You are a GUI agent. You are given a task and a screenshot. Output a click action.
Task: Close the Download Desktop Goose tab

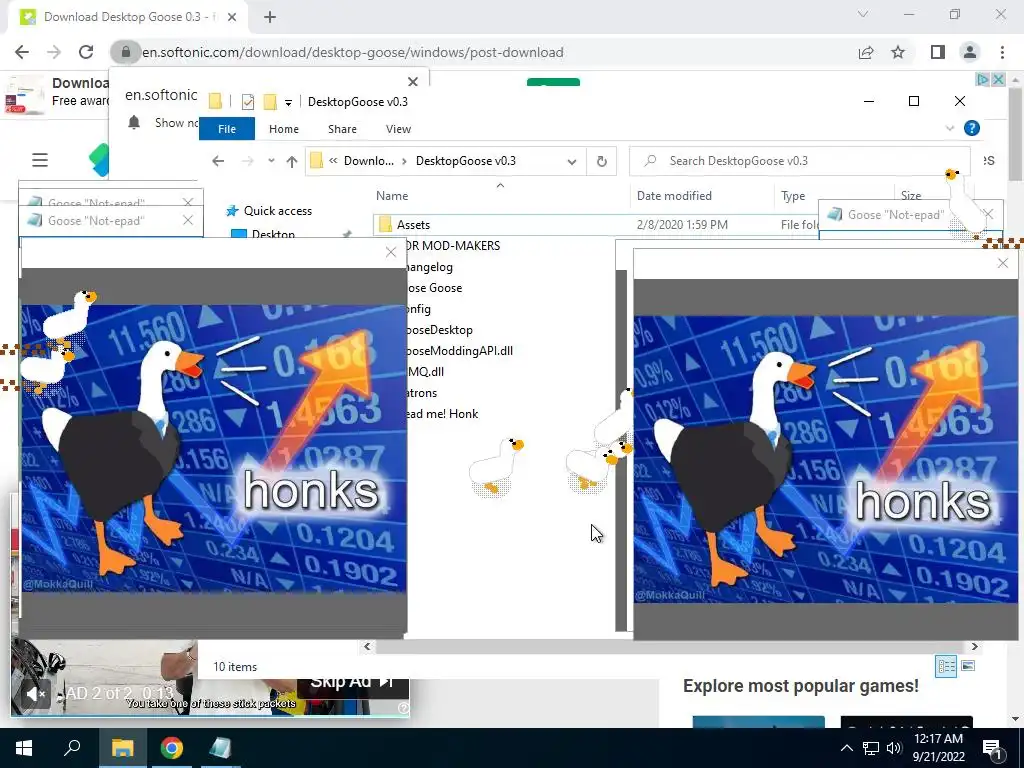pos(232,17)
